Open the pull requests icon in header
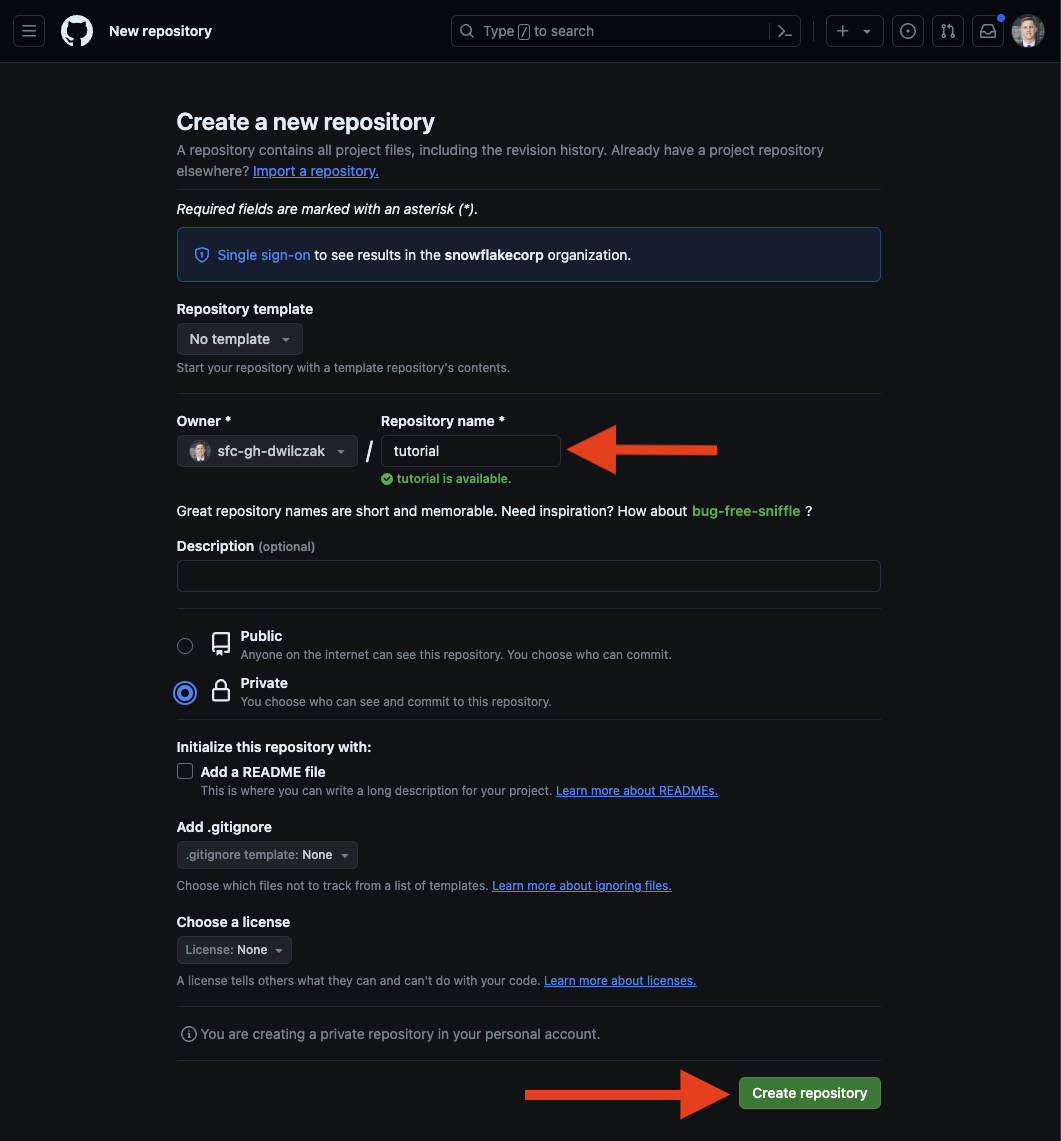Viewport: 1061px width, 1141px height. point(947,31)
